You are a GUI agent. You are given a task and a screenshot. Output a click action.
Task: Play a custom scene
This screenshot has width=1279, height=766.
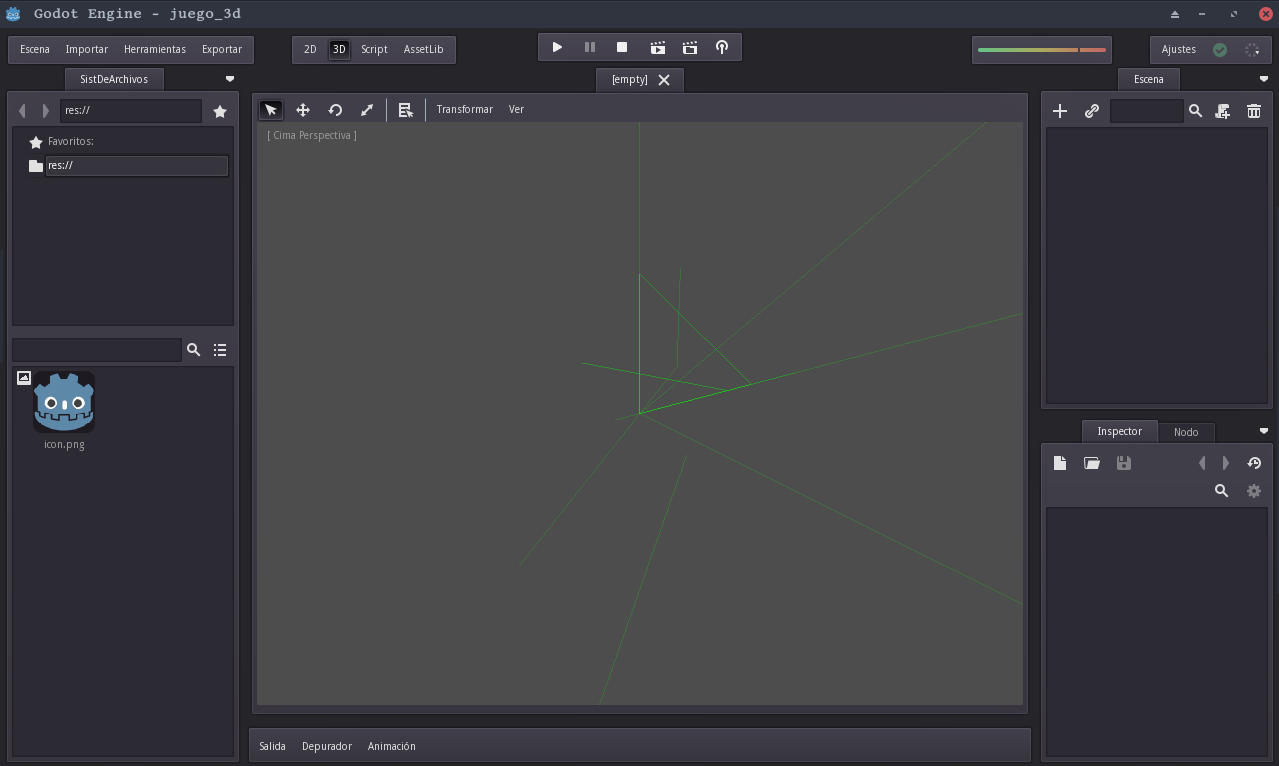[690, 47]
